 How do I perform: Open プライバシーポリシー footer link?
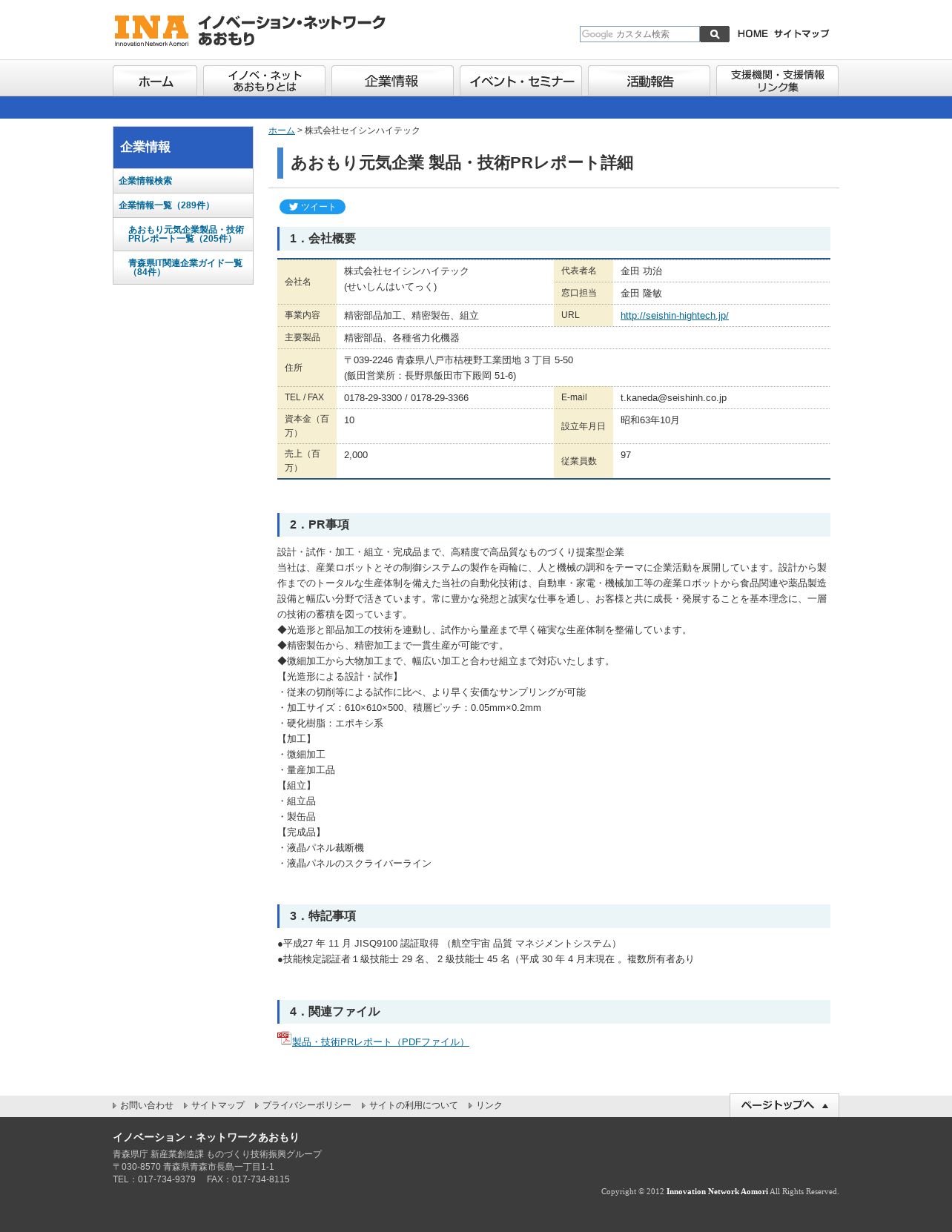306,1105
